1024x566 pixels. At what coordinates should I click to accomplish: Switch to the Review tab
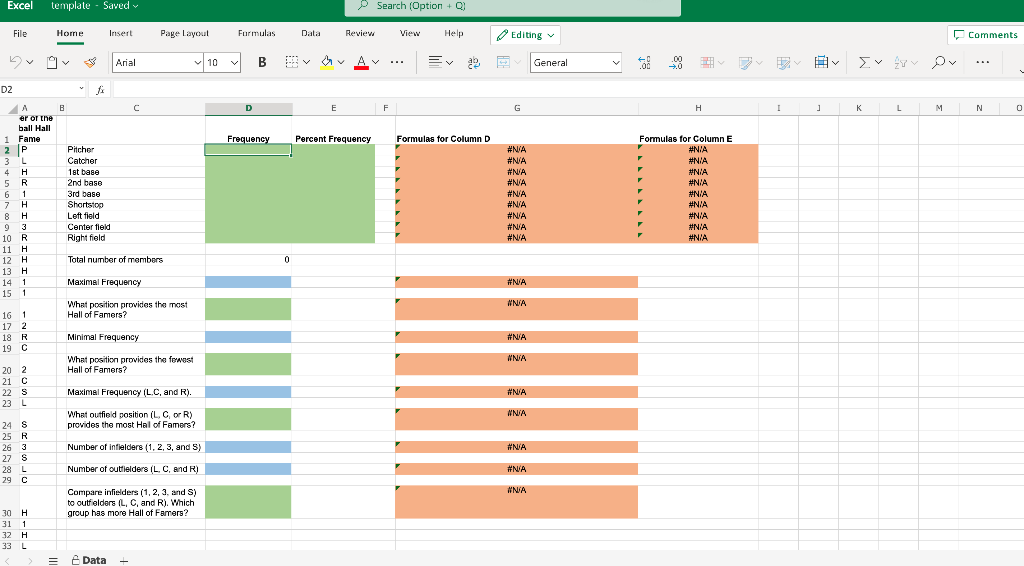pyautogui.click(x=360, y=33)
